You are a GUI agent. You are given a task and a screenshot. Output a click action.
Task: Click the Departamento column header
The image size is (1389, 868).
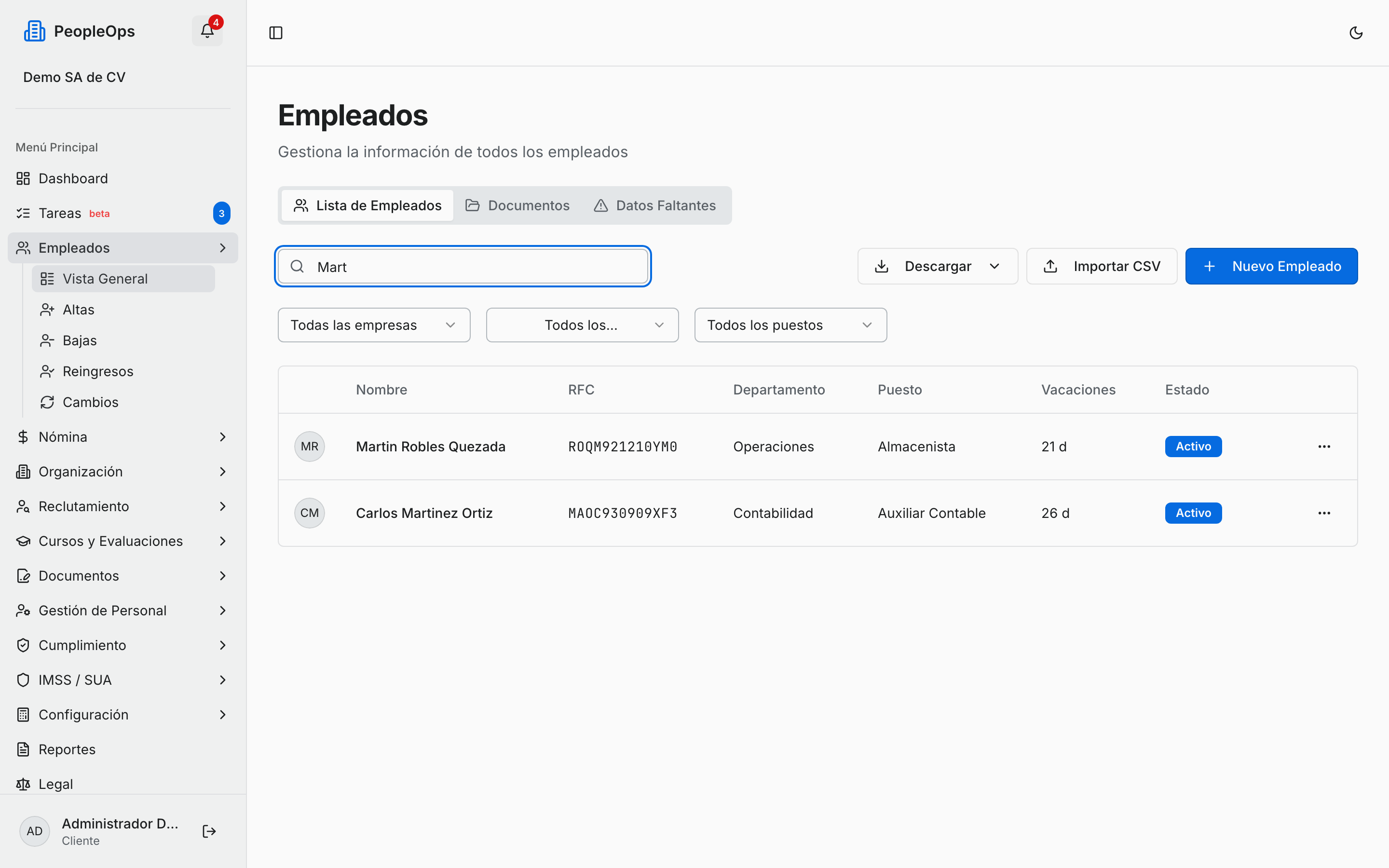[779, 390]
